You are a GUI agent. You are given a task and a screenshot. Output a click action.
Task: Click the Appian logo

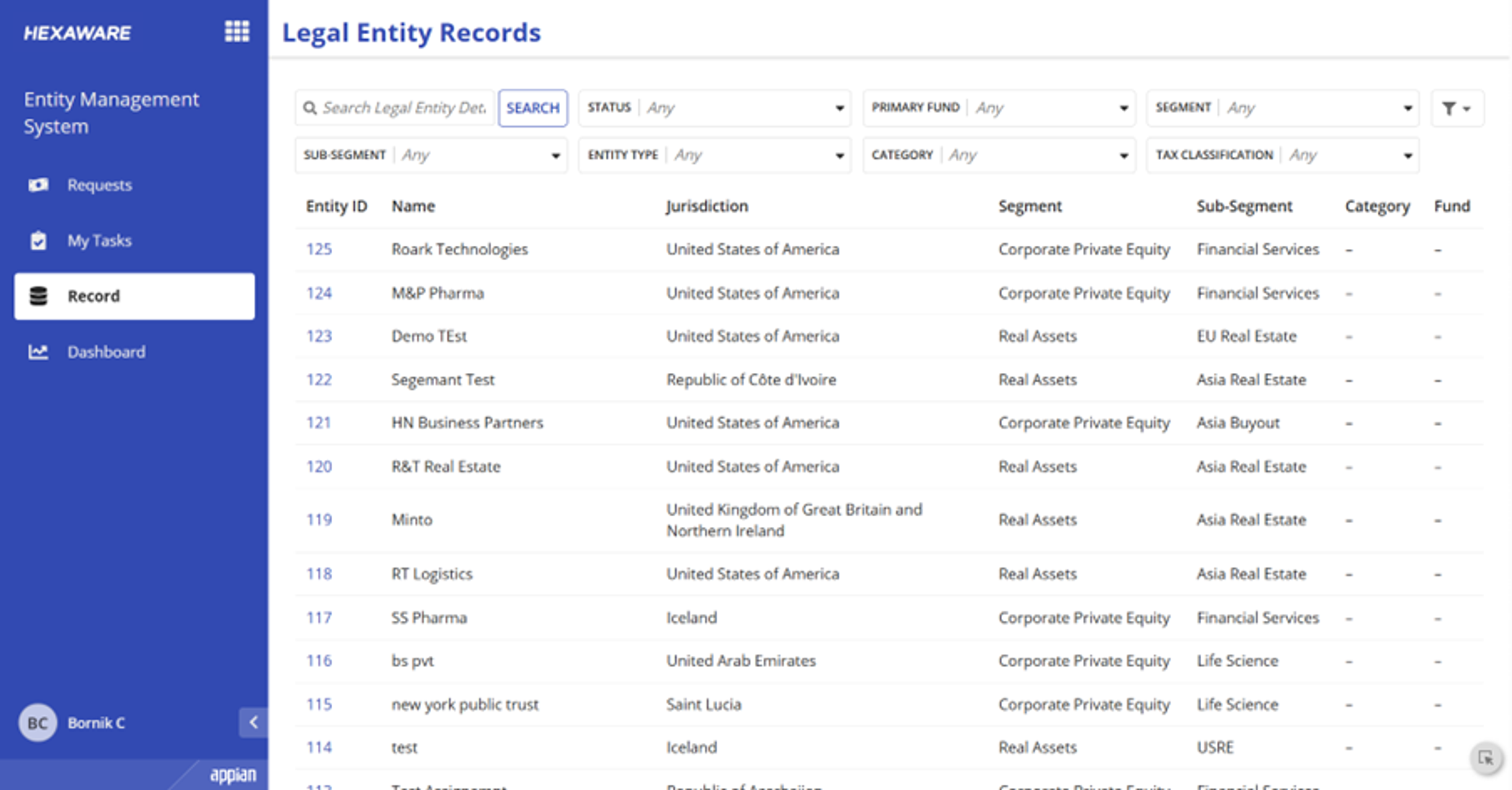(x=233, y=775)
